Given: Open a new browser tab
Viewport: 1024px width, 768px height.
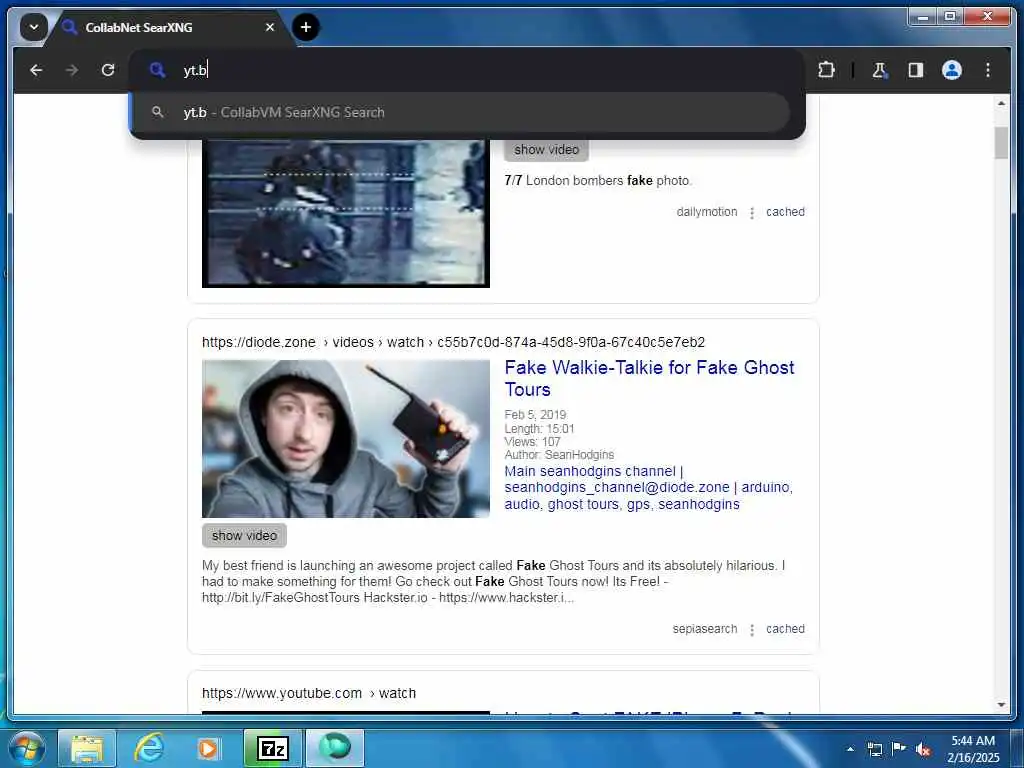Looking at the screenshot, I should 306,27.
